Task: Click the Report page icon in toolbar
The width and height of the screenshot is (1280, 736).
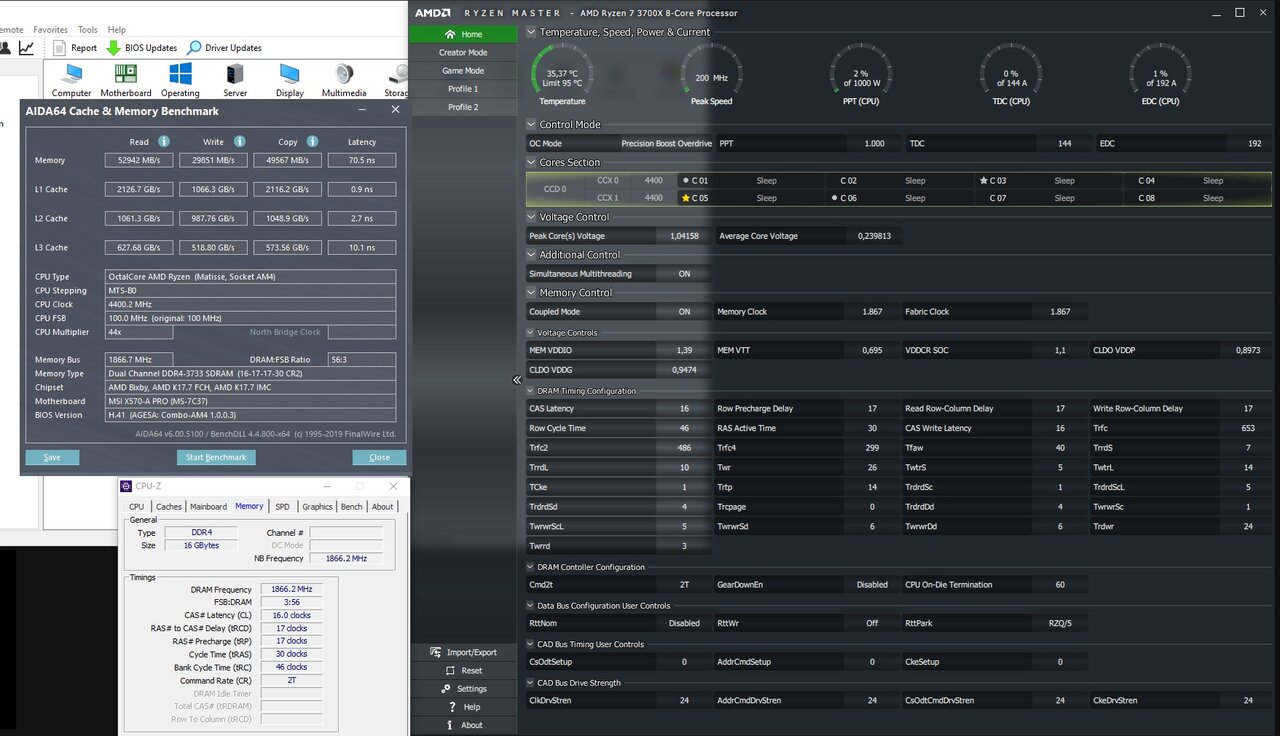Action: coord(59,47)
